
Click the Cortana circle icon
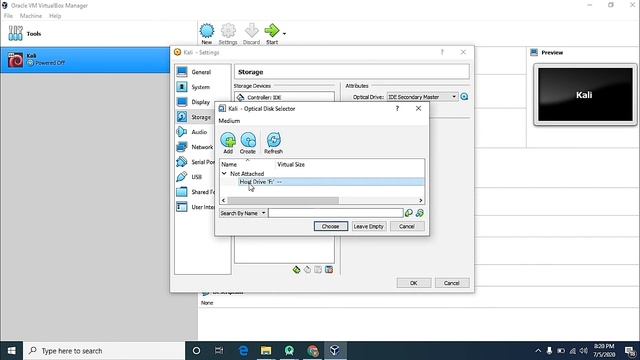click(196, 351)
